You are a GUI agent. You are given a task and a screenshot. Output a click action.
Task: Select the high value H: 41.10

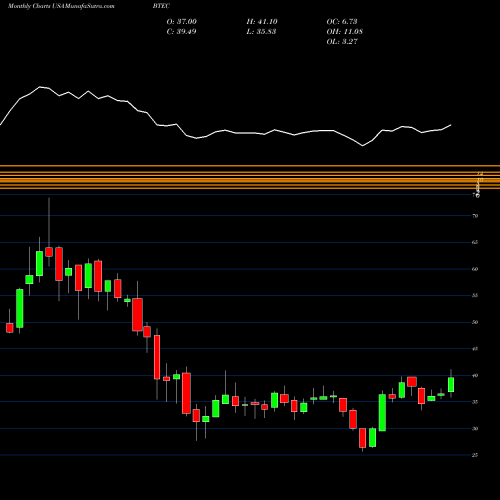262,21
